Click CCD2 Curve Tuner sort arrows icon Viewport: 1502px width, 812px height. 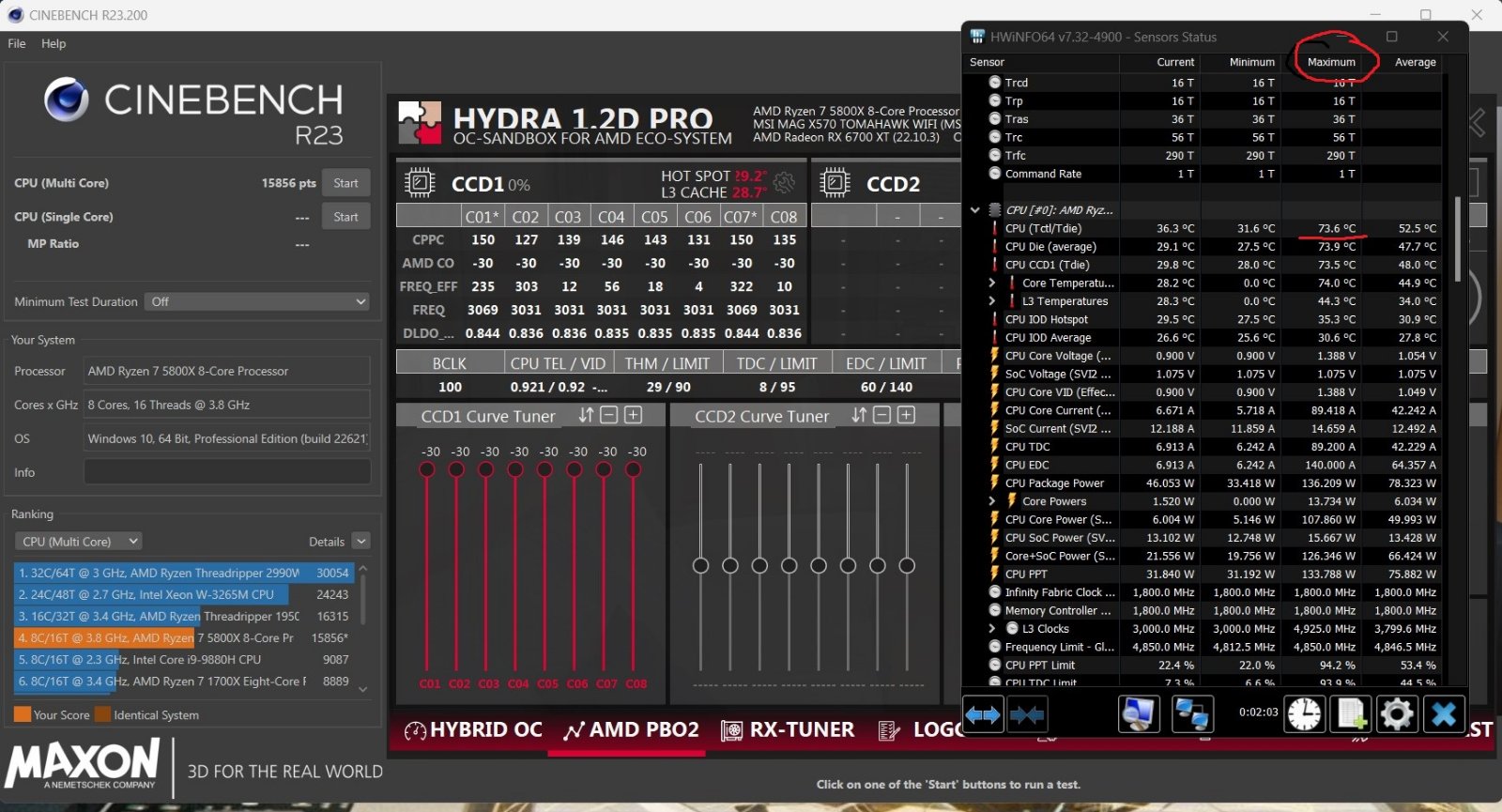858,415
